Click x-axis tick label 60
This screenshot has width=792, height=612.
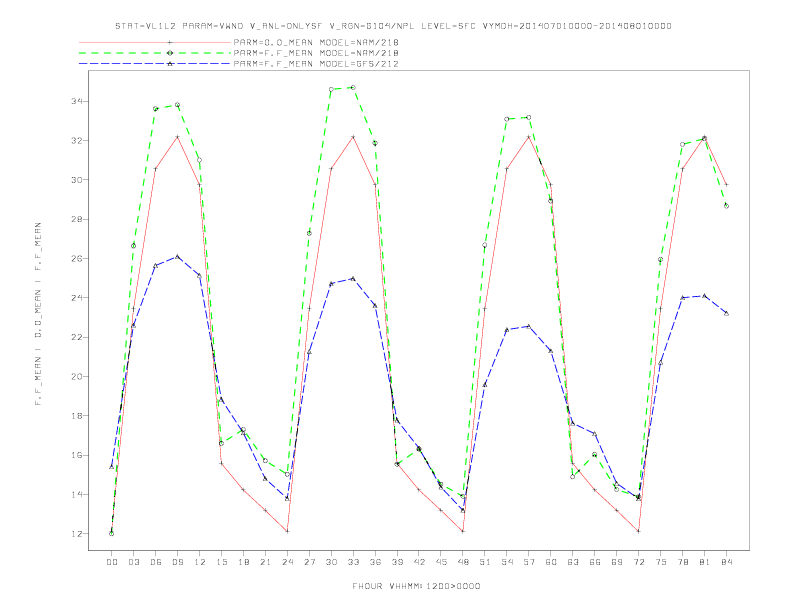[551, 562]
